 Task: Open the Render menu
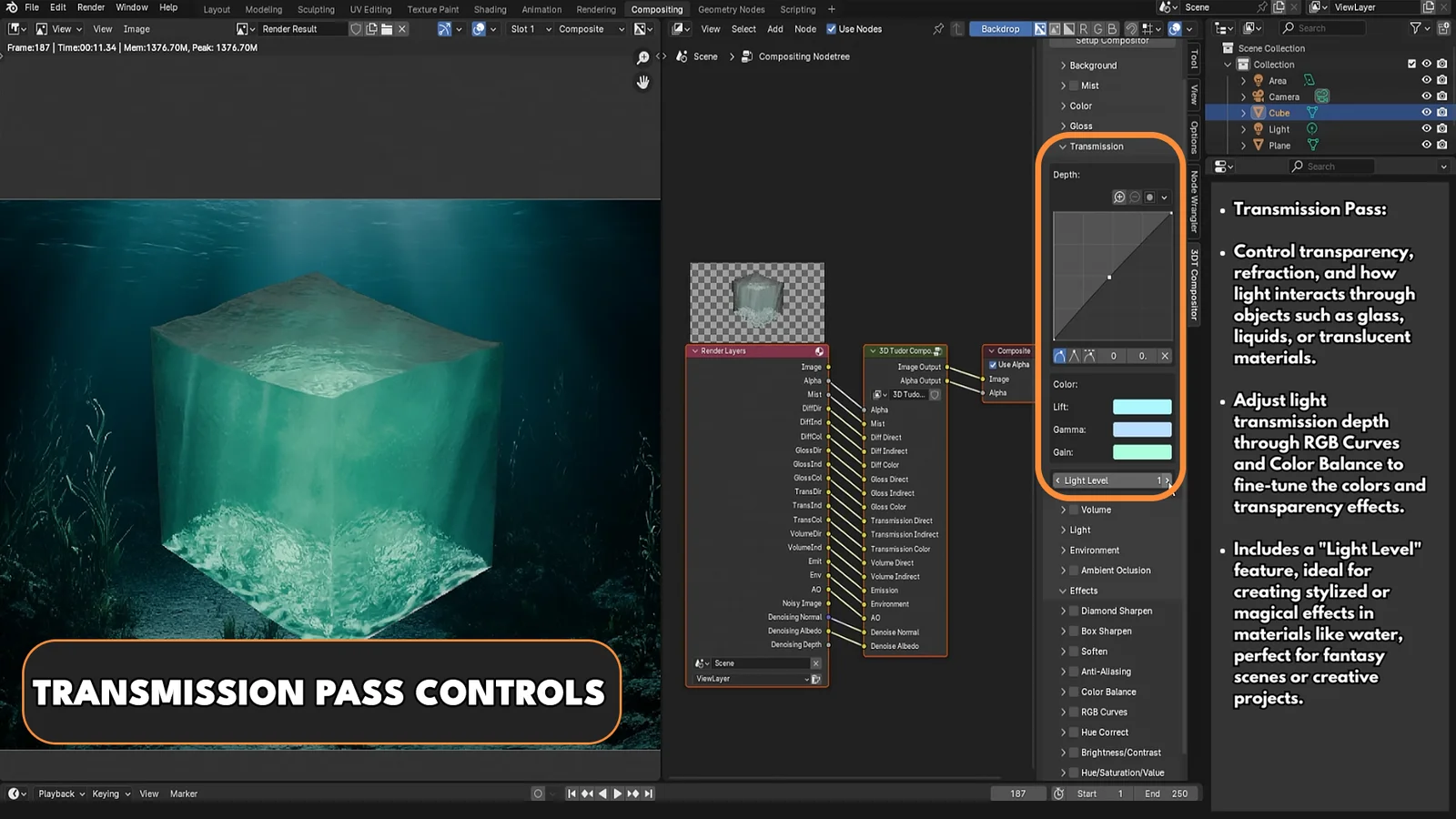pyautogui.click(x=90, y=7)
